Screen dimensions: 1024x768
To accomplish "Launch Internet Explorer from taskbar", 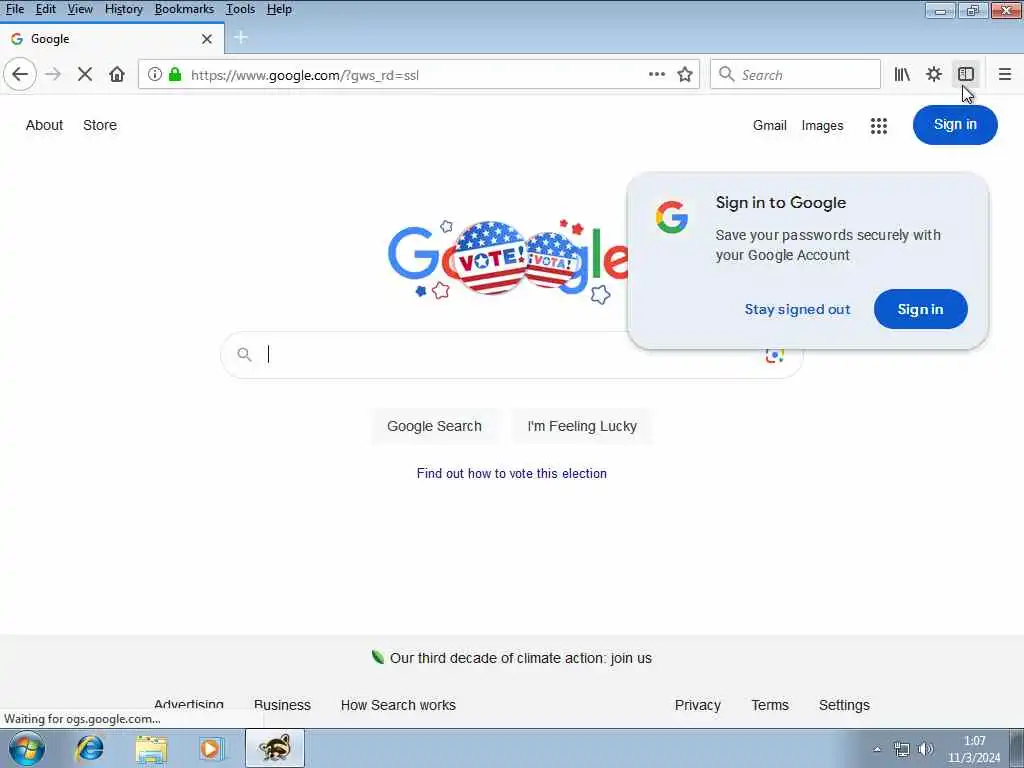I will point(89,748).
